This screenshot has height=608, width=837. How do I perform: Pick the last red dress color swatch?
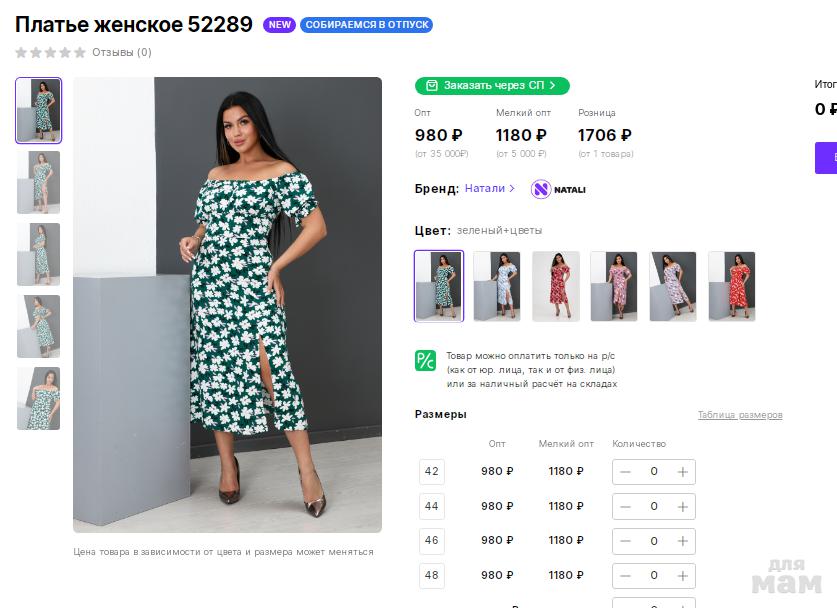[x=731, y=286]
